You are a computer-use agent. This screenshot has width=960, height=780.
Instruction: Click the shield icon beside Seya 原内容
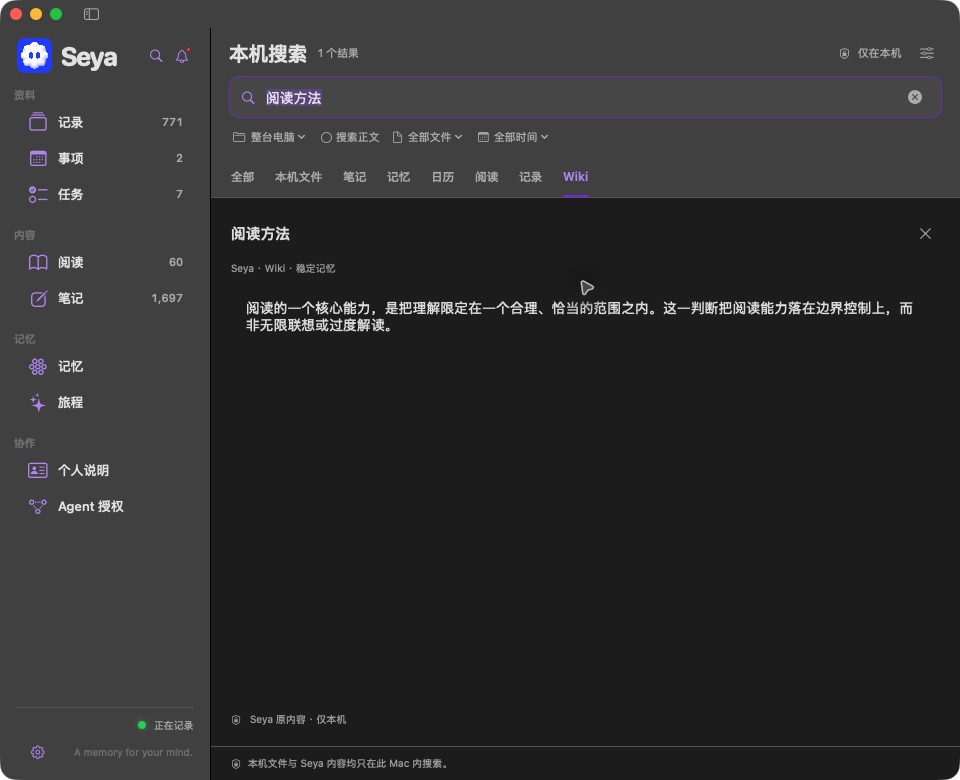click(236, 720)
